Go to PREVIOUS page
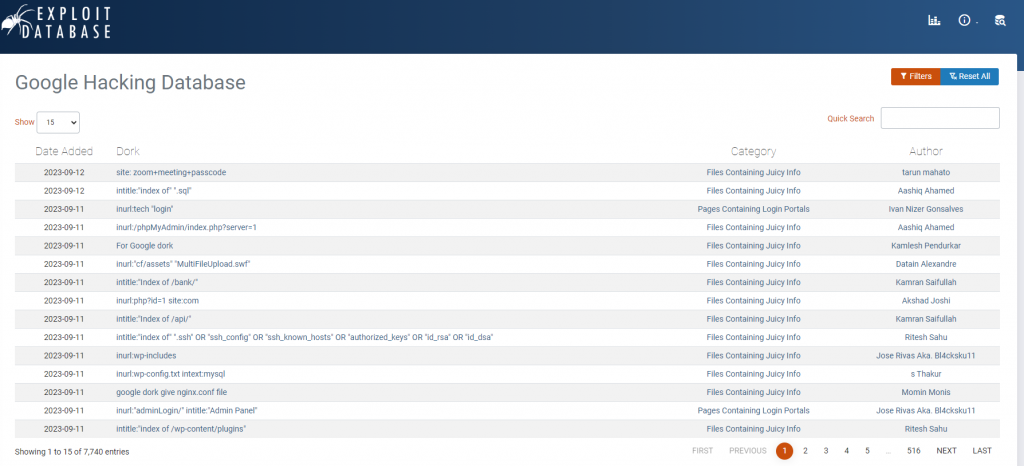The image size is (1024, 466). pos(748,450)
